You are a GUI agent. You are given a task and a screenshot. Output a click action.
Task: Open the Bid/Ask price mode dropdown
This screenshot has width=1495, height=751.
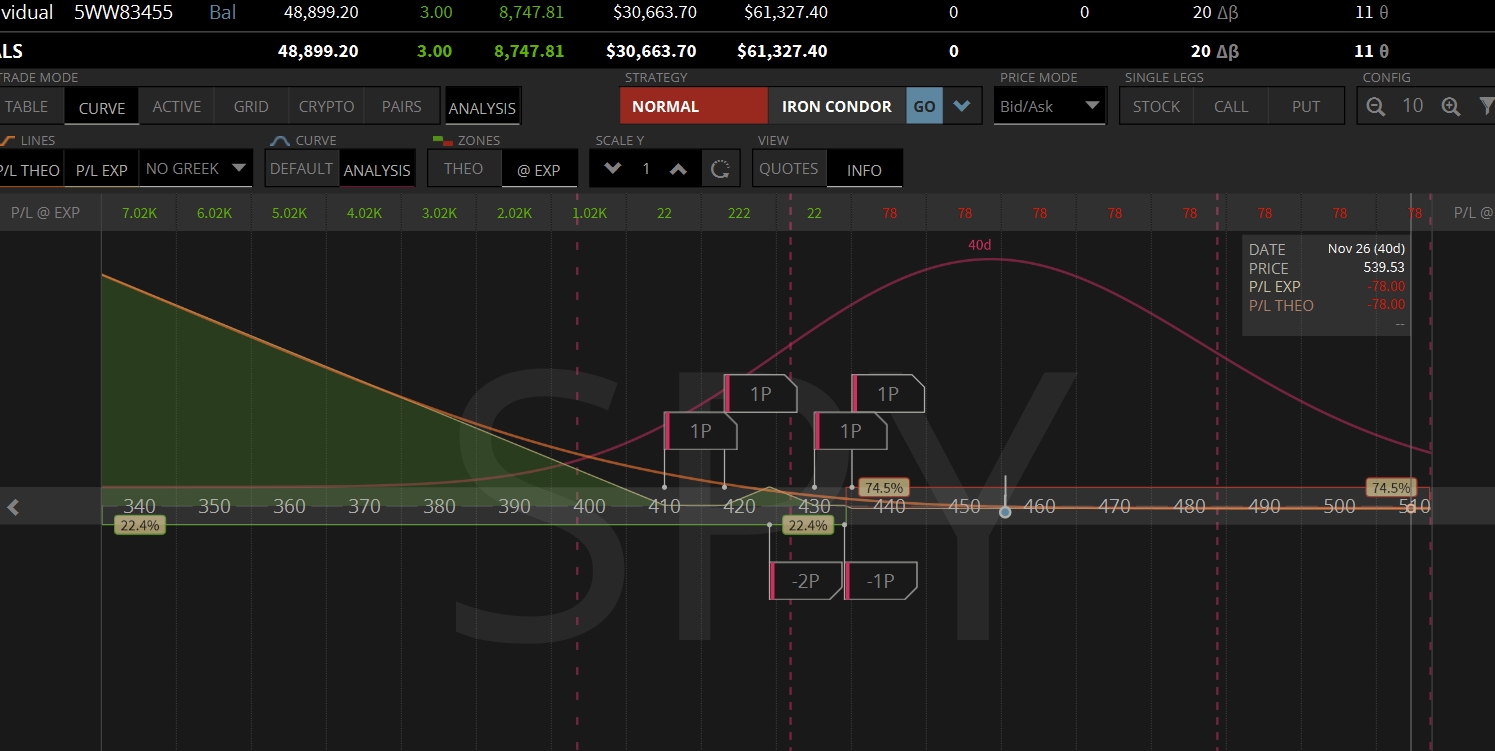click(x=1050, y=106)
